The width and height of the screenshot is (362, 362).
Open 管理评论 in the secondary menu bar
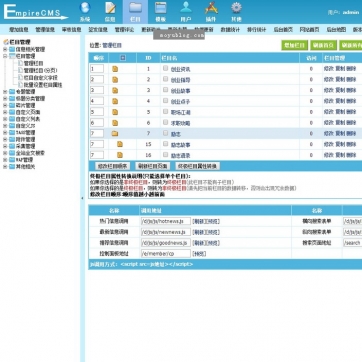(x=124, y=30)
